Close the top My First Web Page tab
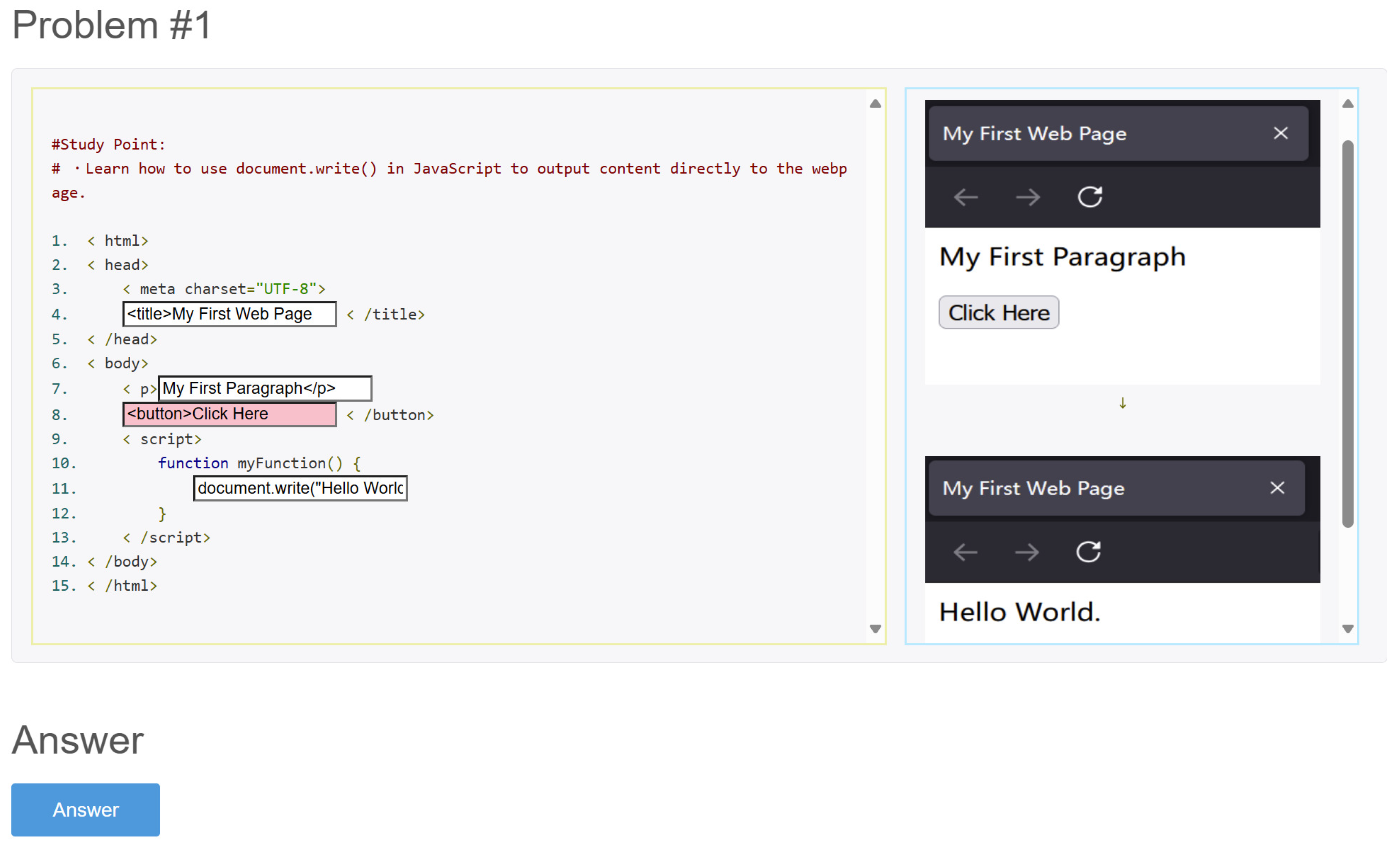Image resolution: width=1400 pixels, height=849 pixels. click(1280, 134)
